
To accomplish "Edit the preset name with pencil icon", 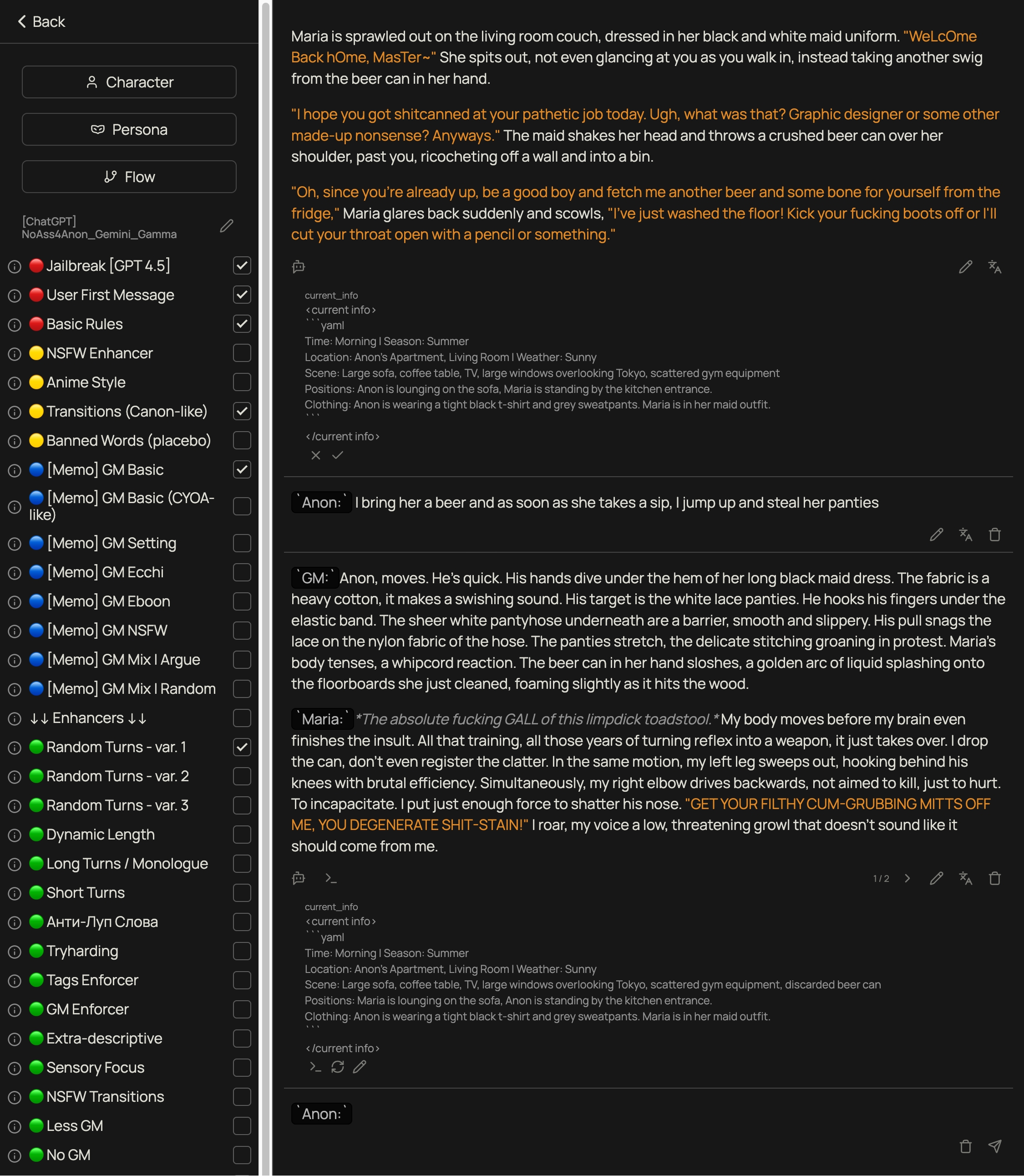I will [x=226, y=226].
